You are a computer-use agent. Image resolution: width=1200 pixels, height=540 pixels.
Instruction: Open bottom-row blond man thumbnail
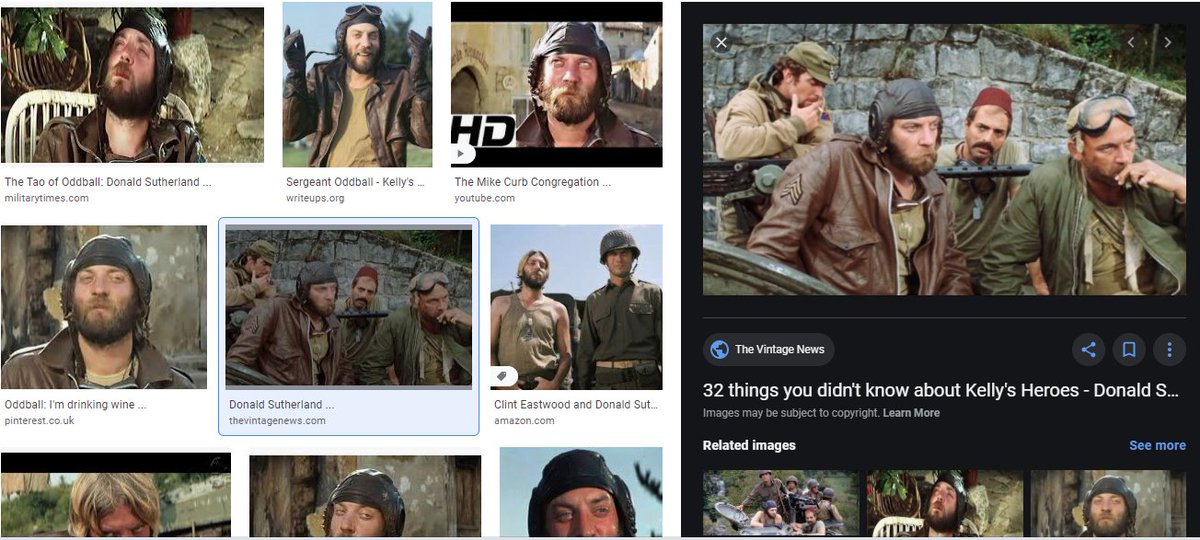pyautogui.click(x=115, y=494)
